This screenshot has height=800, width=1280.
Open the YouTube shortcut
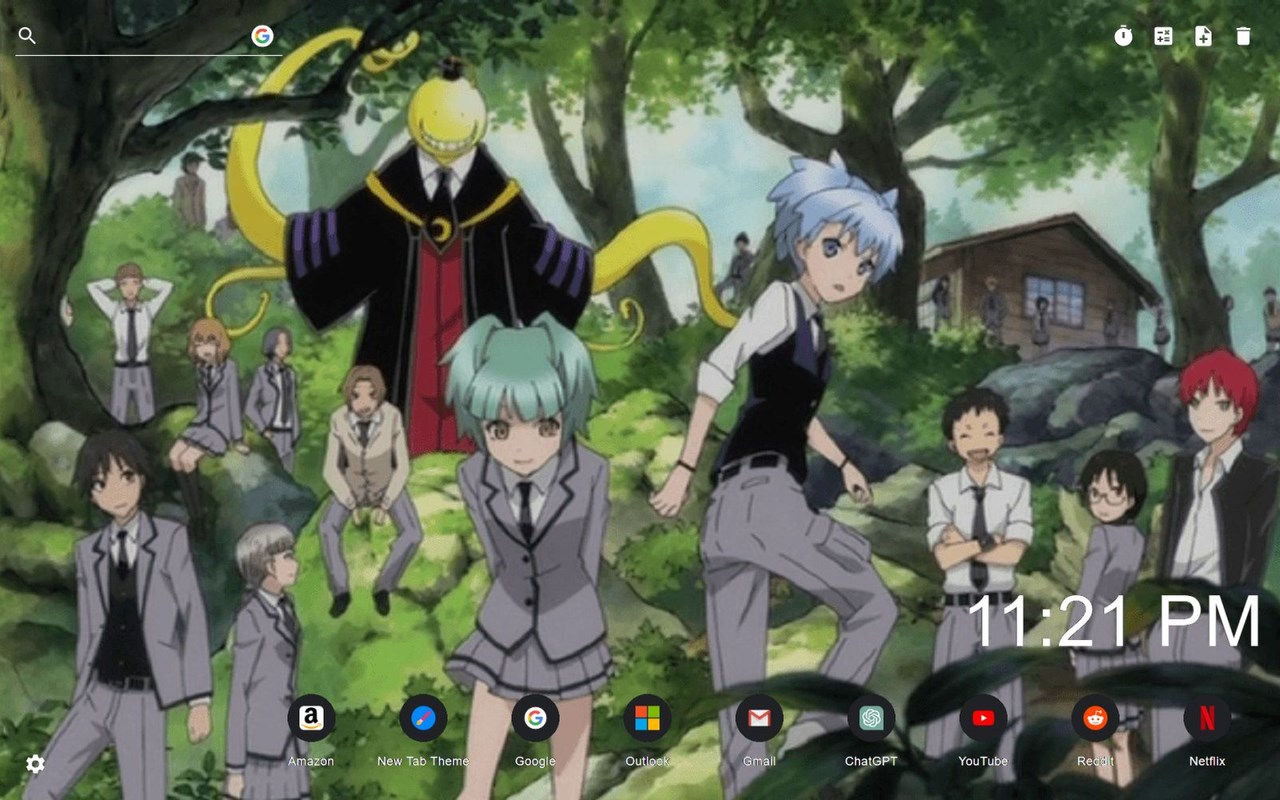coord(983,718)
